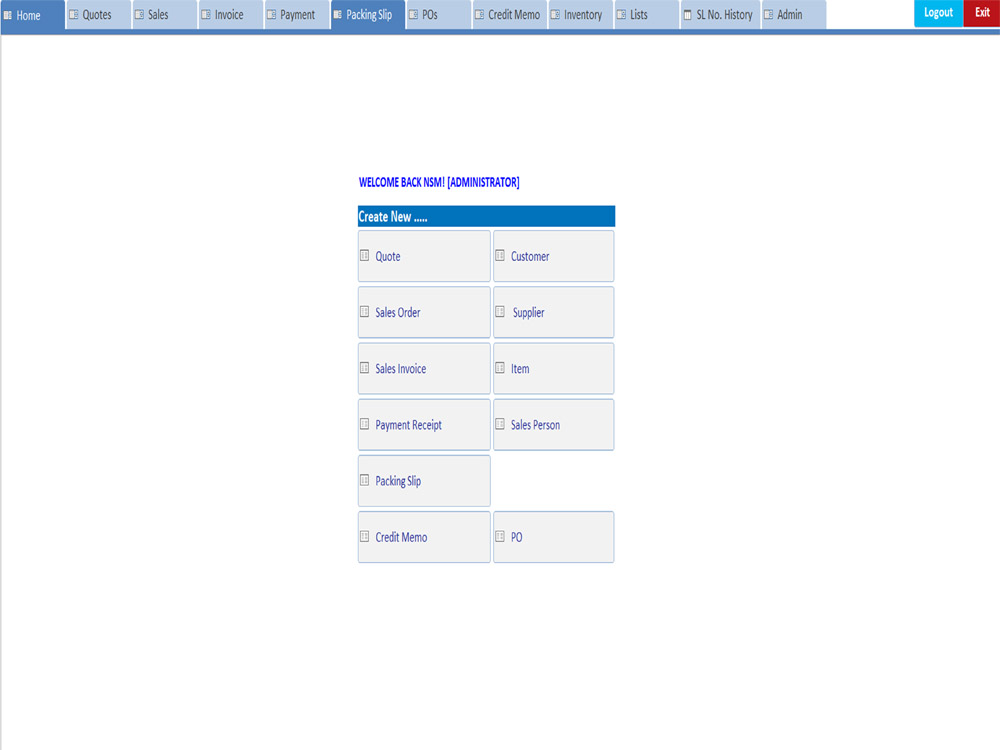The width and height of the screenshot is (1000, 750).
Task: Open the Inventory tab
Action: [580, 15]
